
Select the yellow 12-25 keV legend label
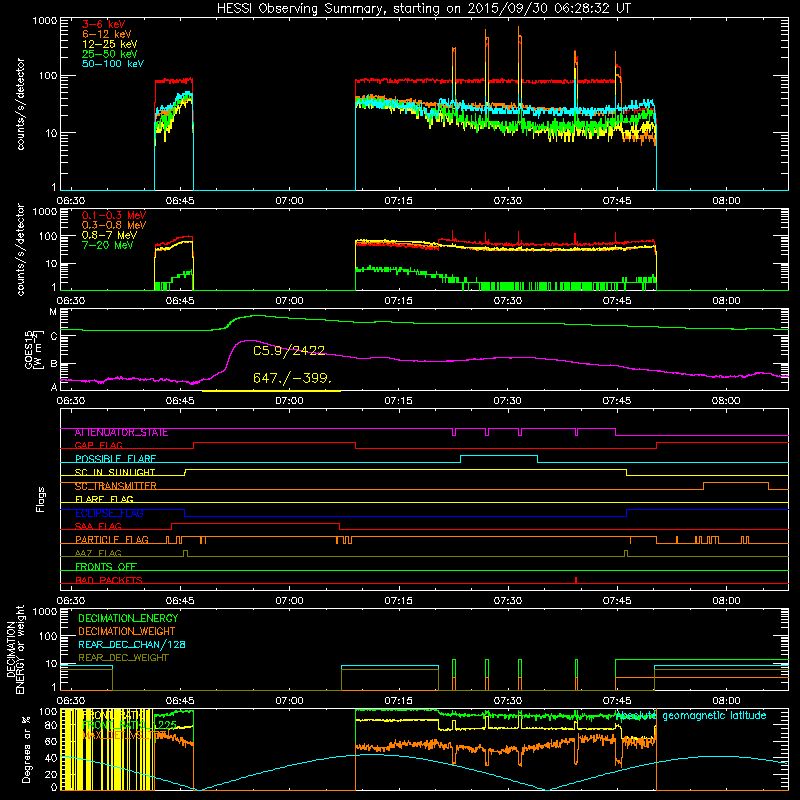click(x=109, y=44)
